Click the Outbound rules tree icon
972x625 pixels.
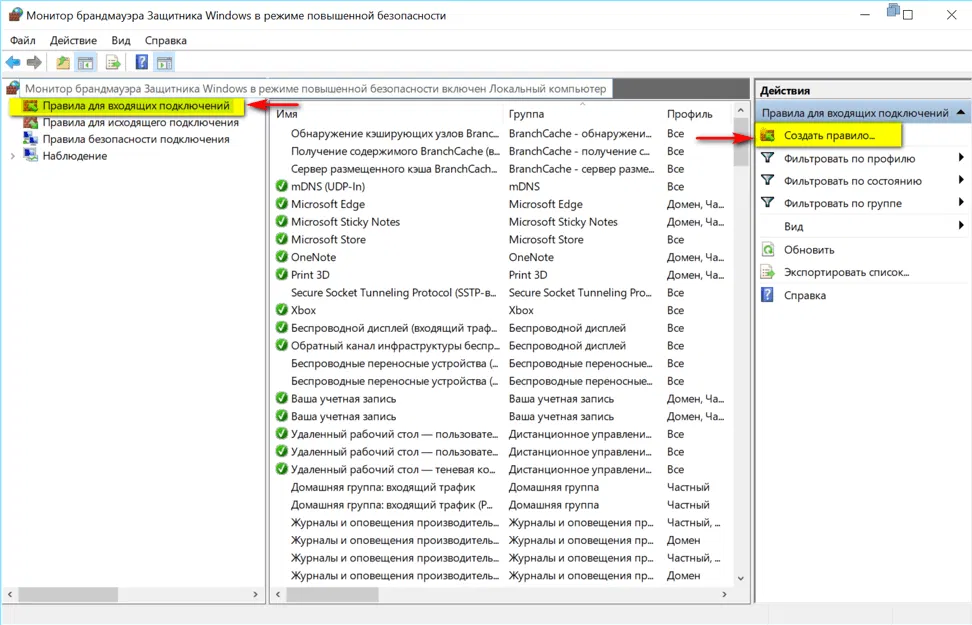(30, 122)
